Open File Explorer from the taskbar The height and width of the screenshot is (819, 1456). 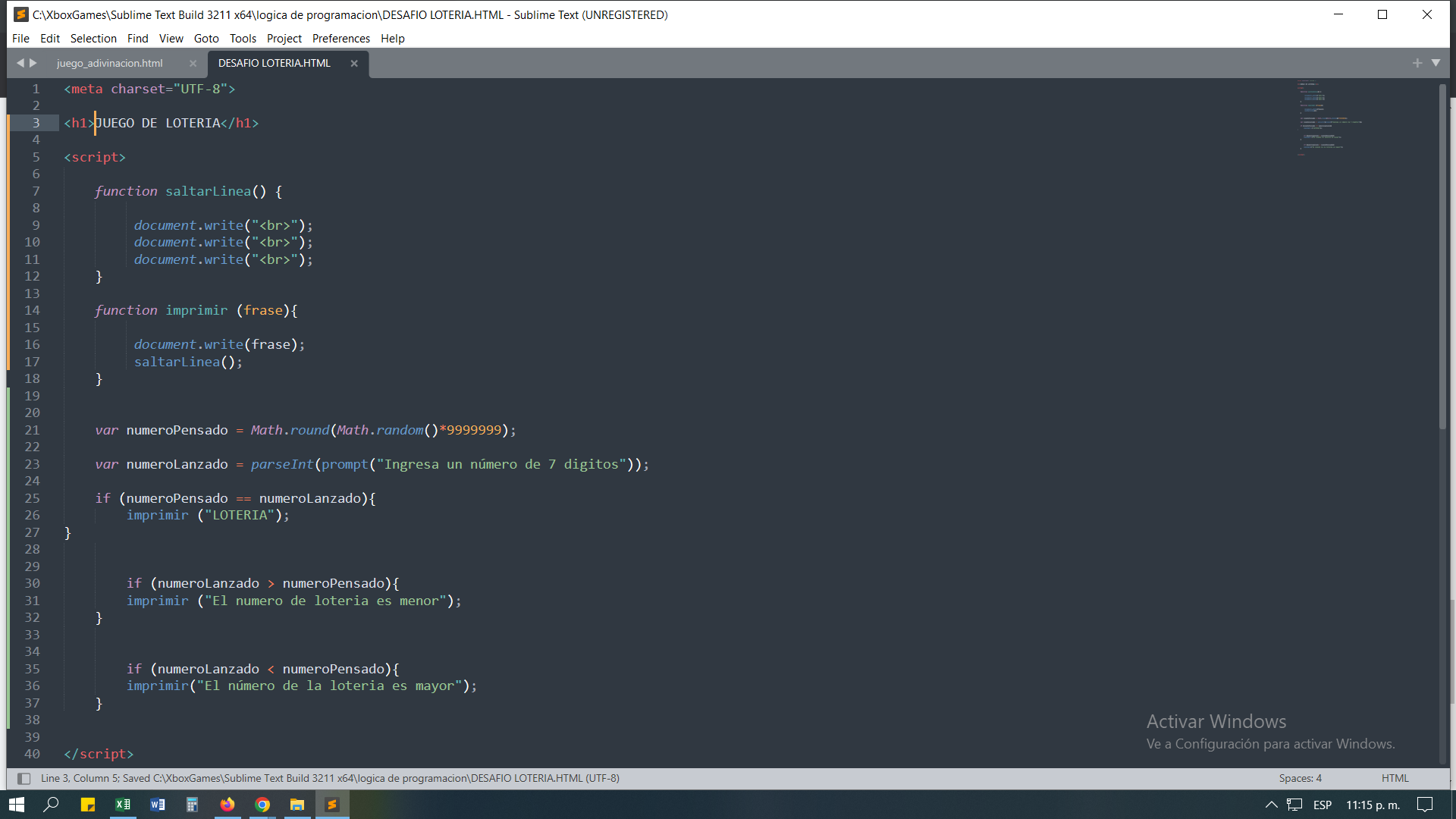297,805
